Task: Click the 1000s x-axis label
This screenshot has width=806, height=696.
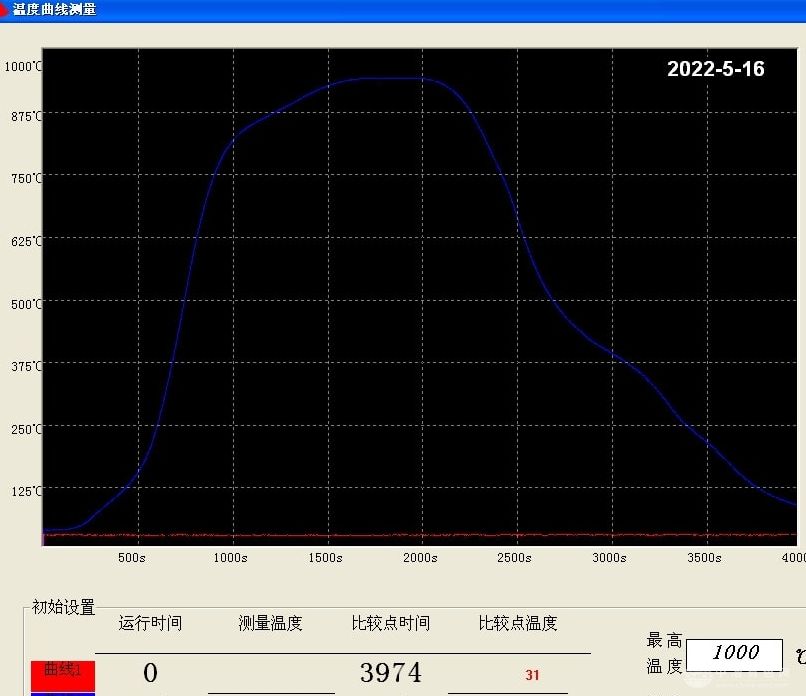Action: click(230, 558)
